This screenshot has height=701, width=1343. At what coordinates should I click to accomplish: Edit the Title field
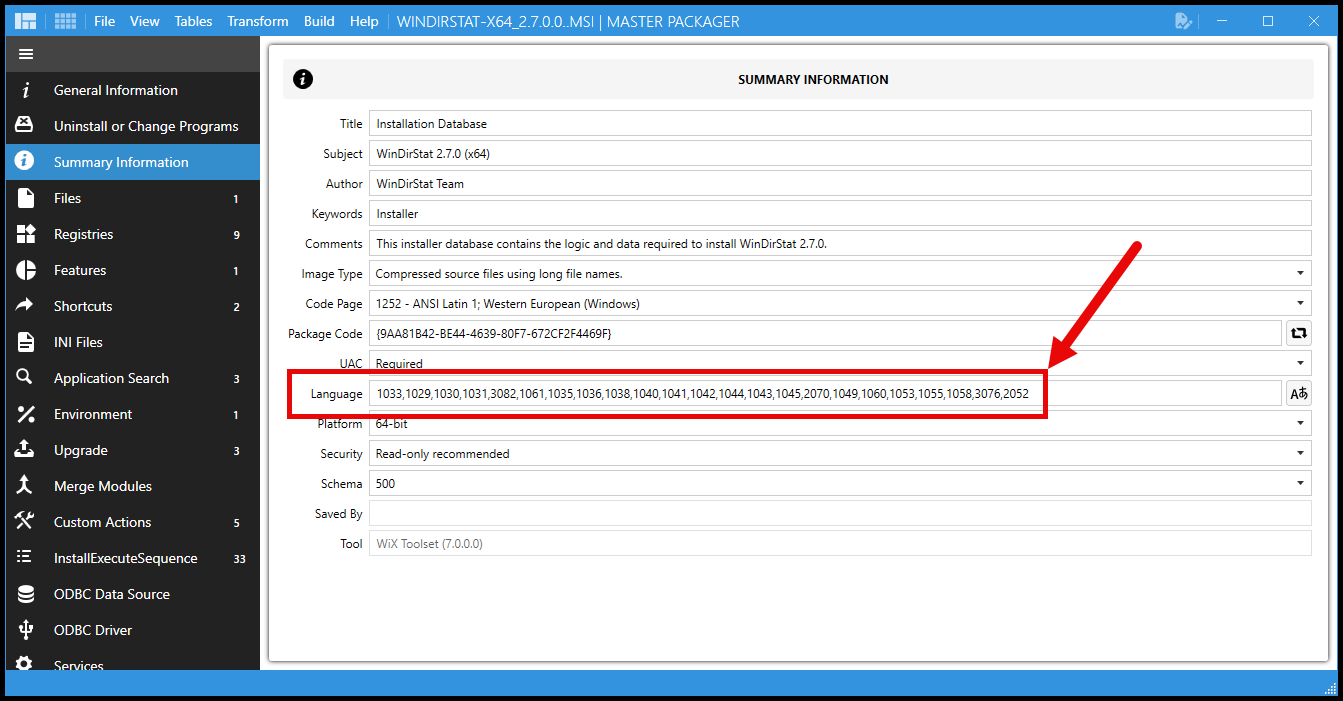point(840,123)
